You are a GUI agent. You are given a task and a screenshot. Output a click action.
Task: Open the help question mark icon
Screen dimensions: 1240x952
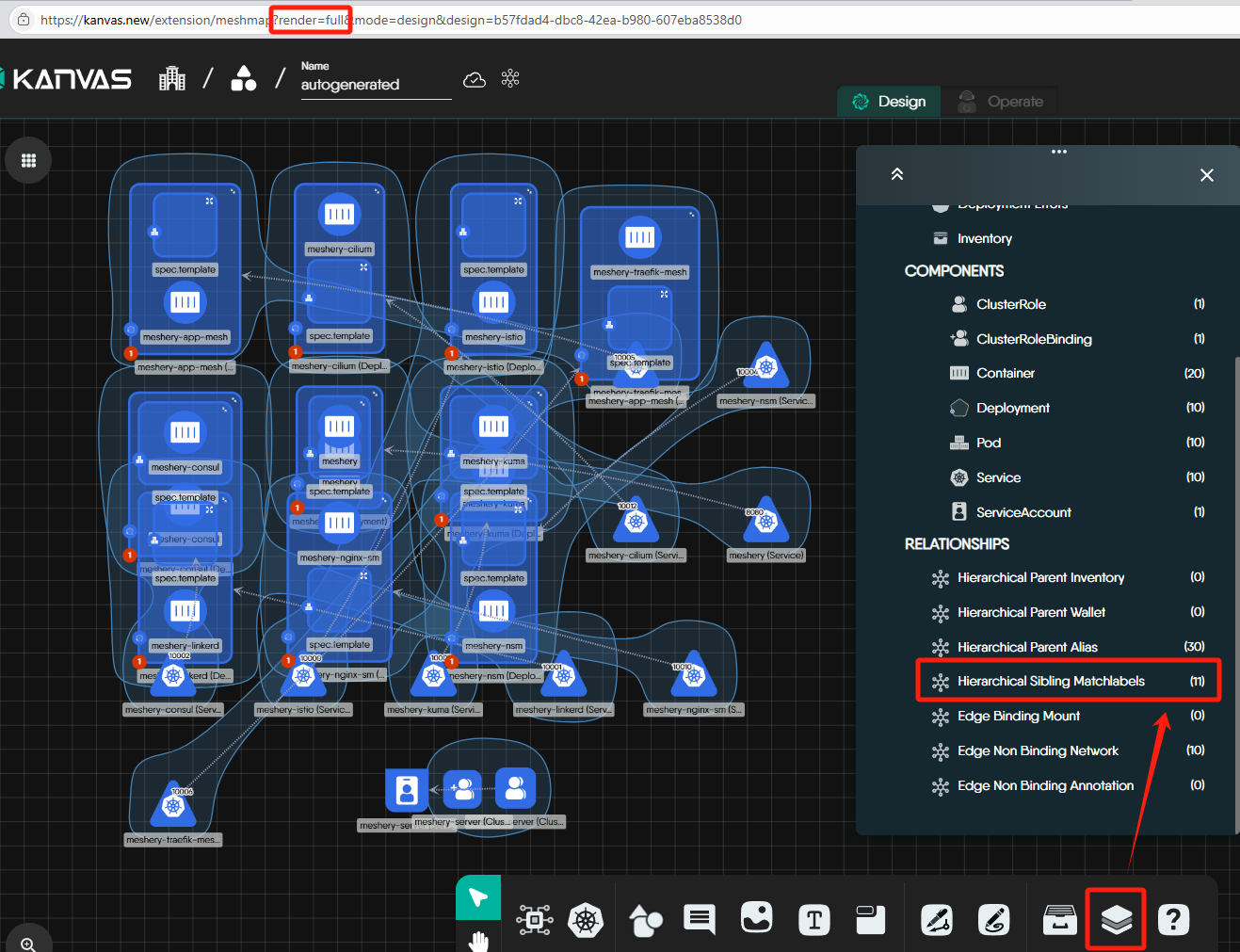[1173, 919]
